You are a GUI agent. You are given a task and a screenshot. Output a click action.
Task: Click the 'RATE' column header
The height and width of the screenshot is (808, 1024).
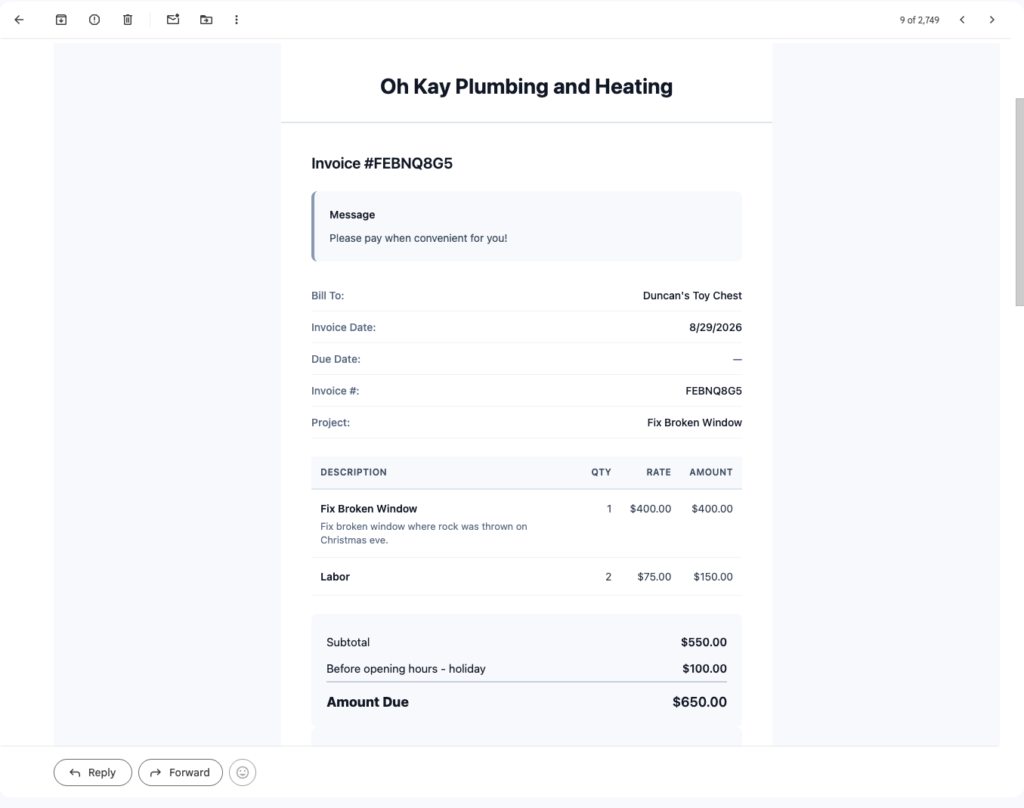tap(658, 472)
